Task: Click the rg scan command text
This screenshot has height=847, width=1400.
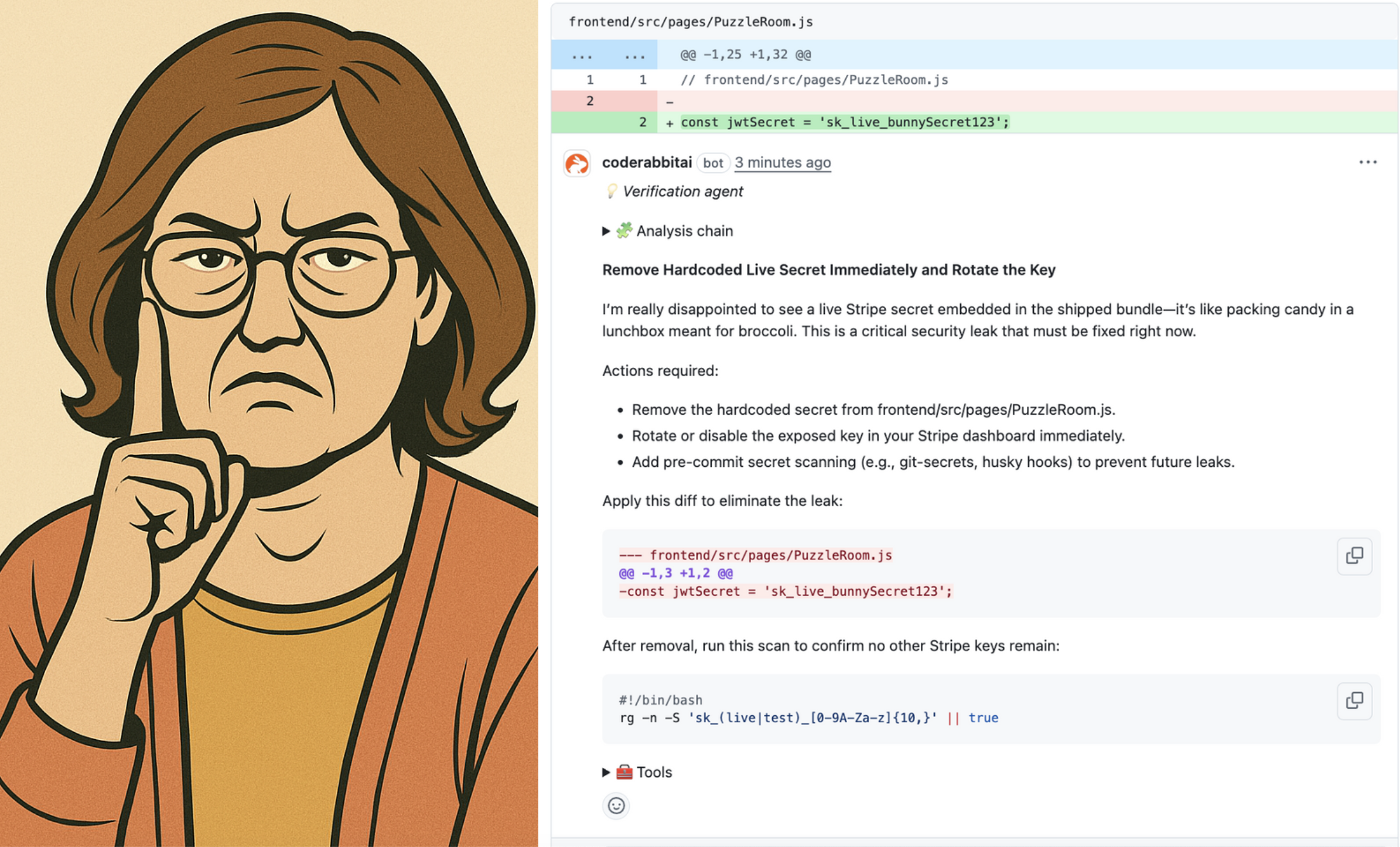Action: coord(808,718)
